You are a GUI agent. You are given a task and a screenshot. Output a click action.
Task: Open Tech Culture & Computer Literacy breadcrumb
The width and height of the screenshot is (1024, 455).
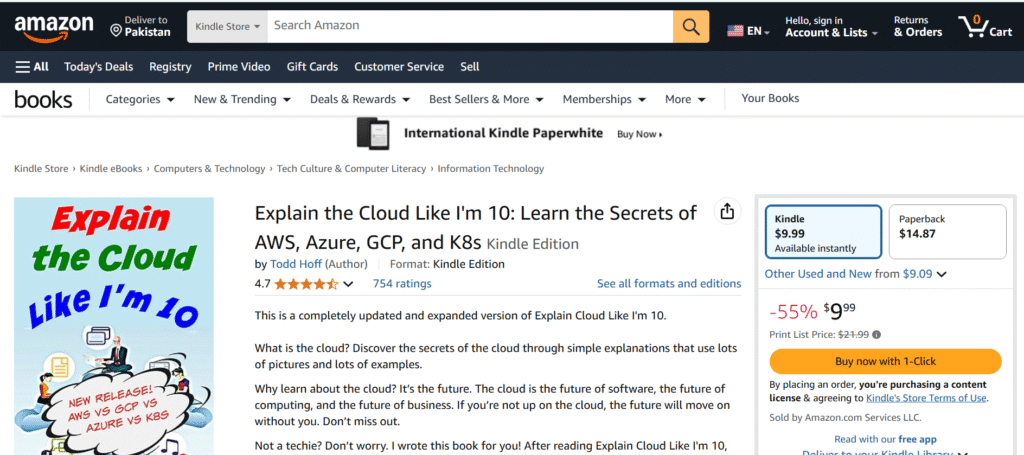point(351,168)
